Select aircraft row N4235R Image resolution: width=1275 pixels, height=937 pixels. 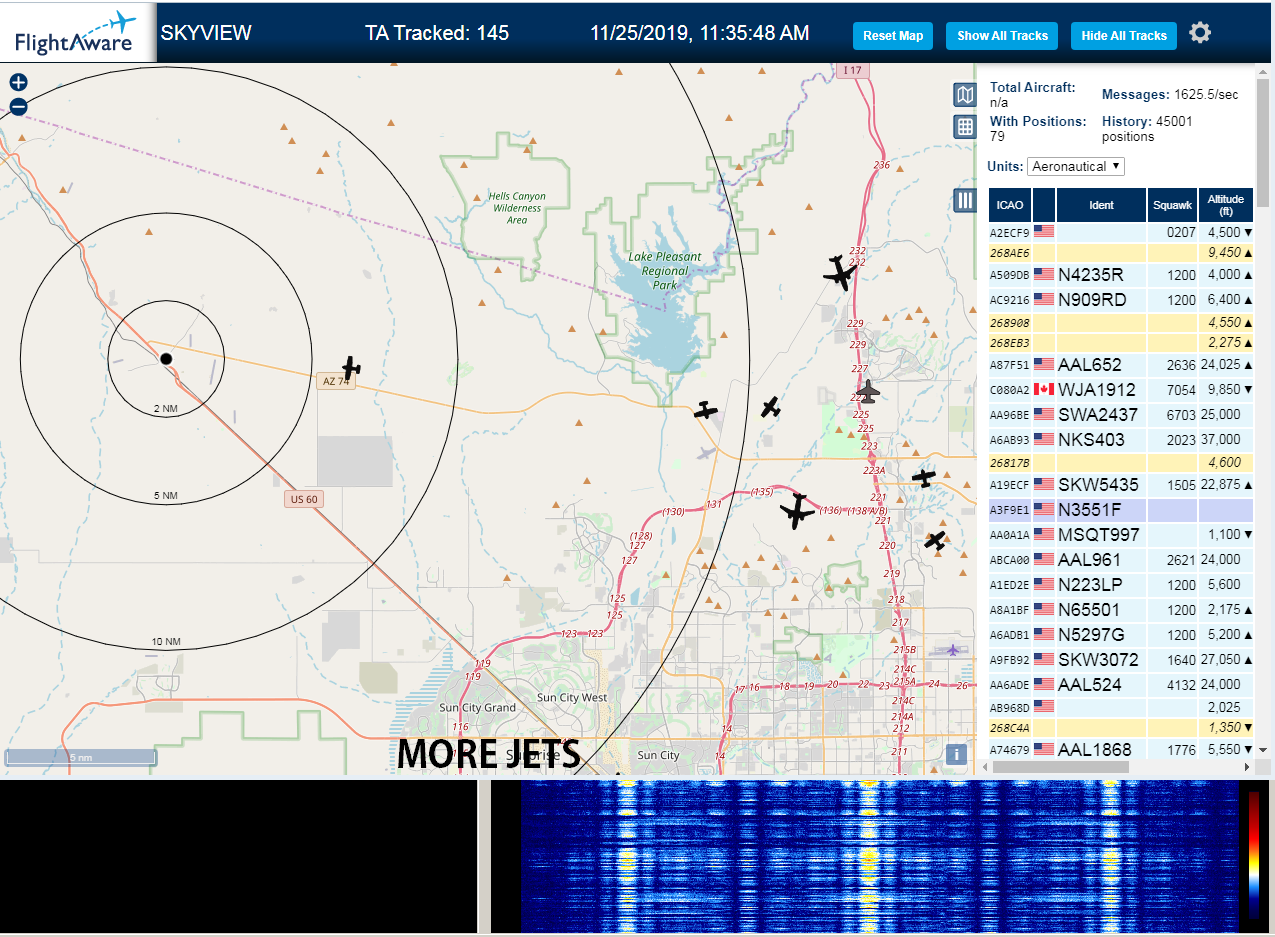coord(1121,275)
